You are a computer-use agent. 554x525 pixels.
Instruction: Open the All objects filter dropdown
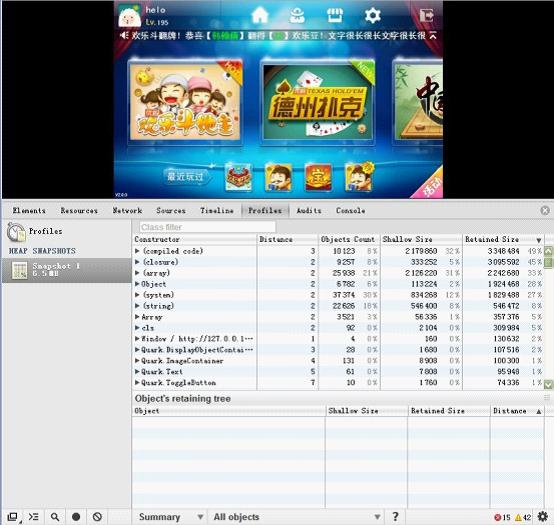pos(296,517)
